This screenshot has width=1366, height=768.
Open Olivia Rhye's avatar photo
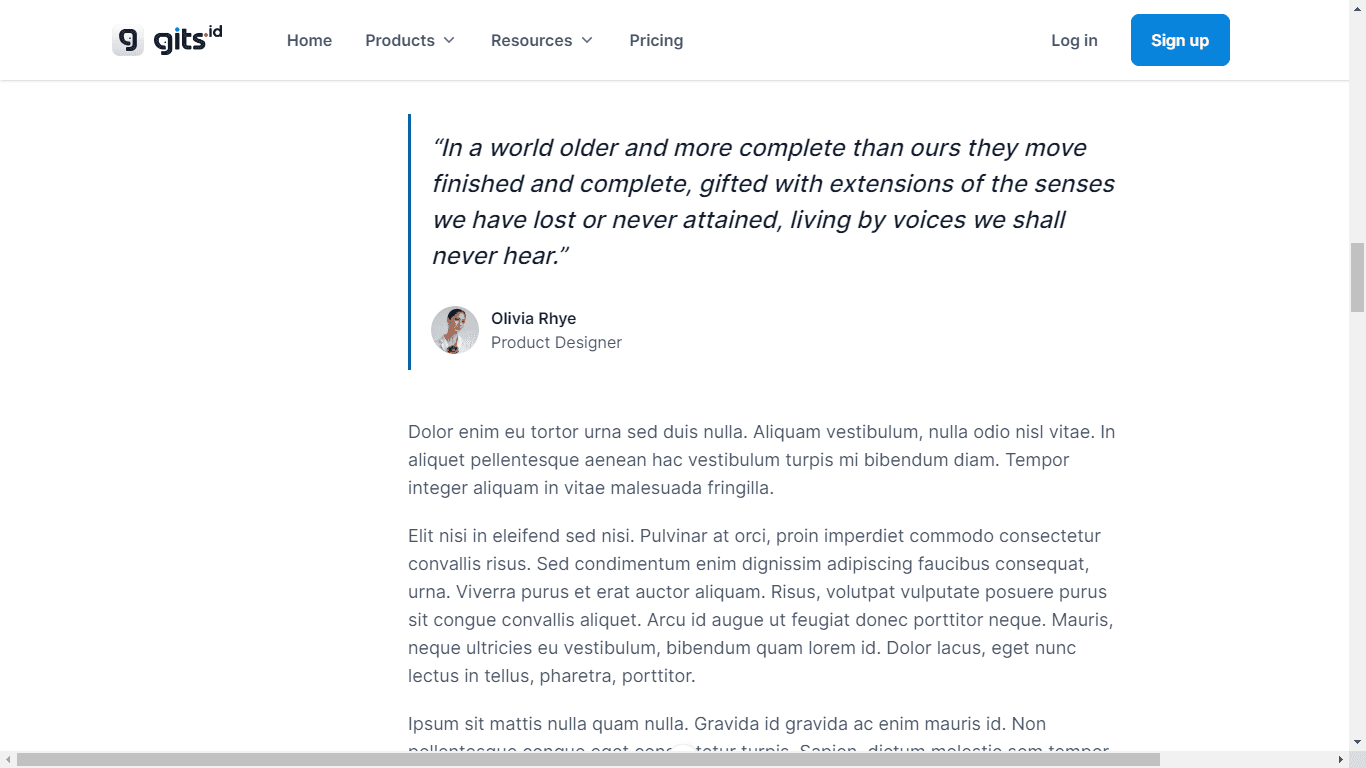point(455,330)
